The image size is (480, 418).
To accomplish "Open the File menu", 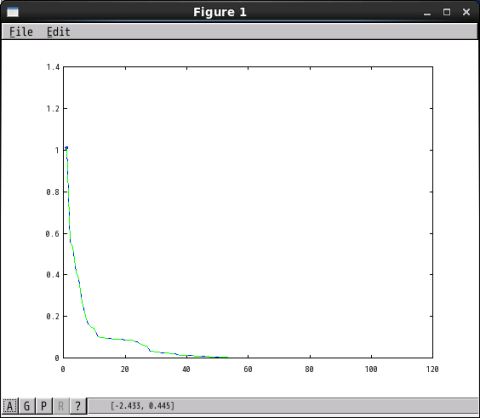I will (x=21, y=32).
